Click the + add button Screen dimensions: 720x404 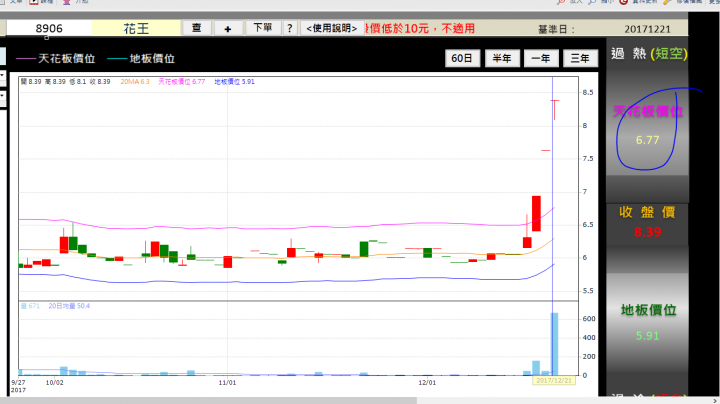point(228,28)
